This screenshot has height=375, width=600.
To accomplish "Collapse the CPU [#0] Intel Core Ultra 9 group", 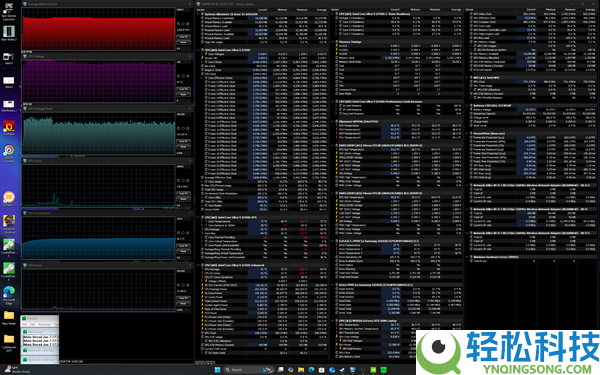I will pyautogui.click(x=199, y=50).
